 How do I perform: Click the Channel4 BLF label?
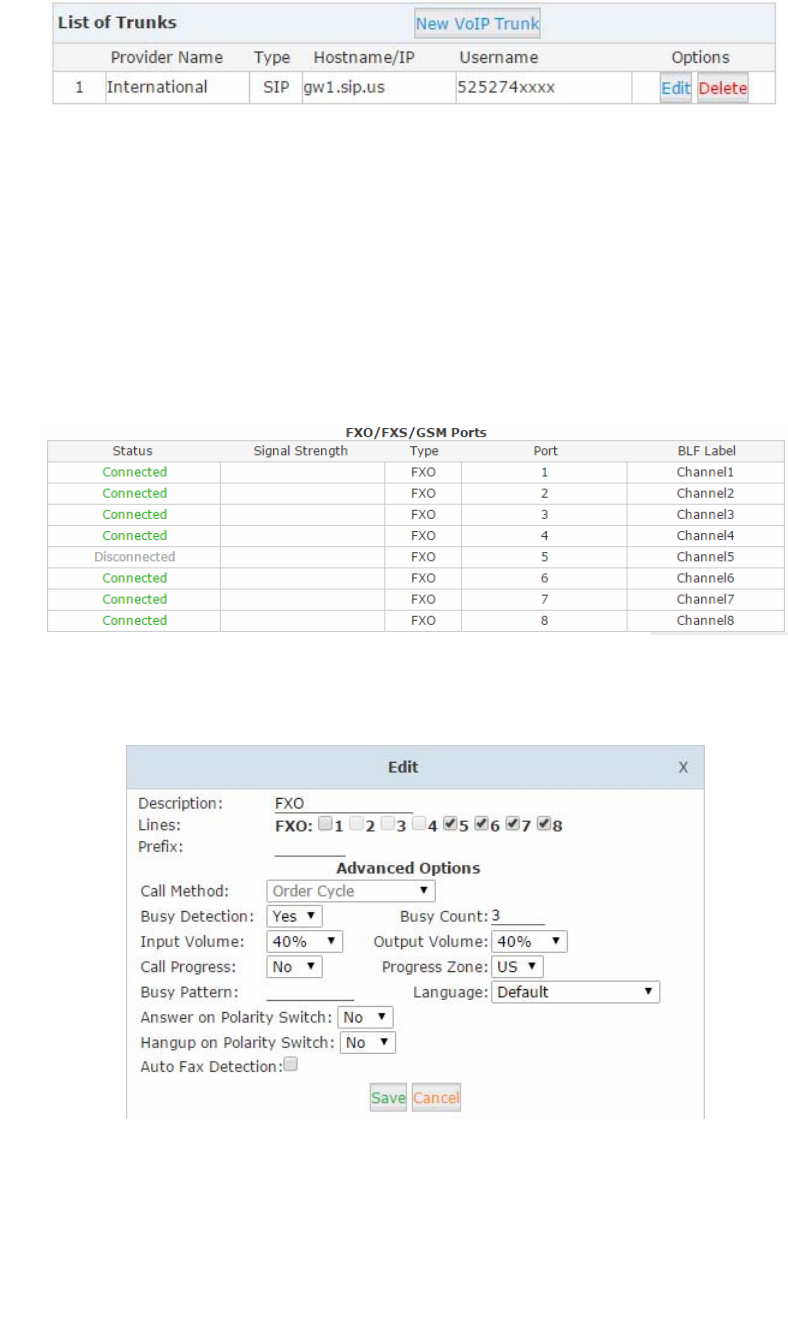[x=706, y=536]
